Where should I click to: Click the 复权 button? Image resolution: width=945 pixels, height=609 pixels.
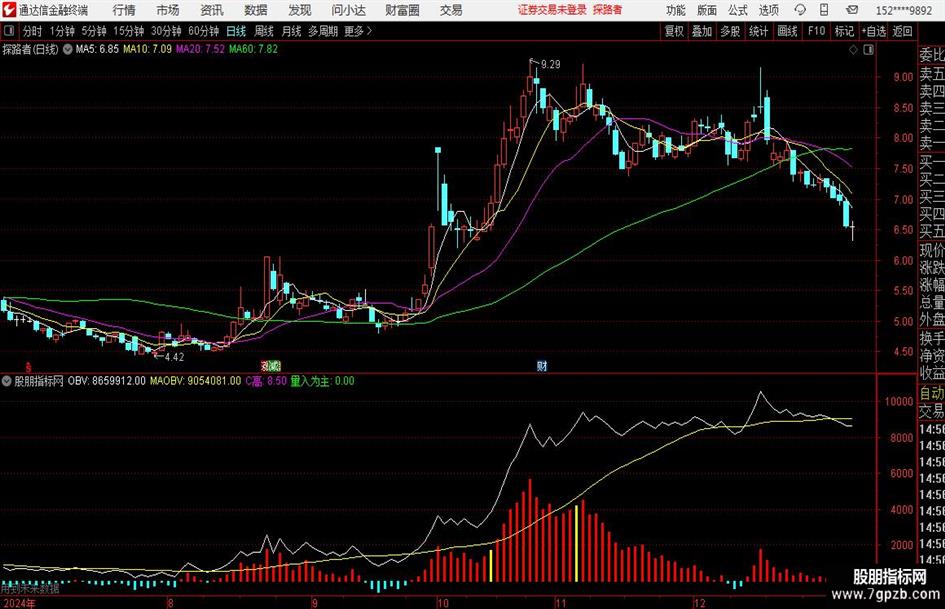tap(674, 31)
